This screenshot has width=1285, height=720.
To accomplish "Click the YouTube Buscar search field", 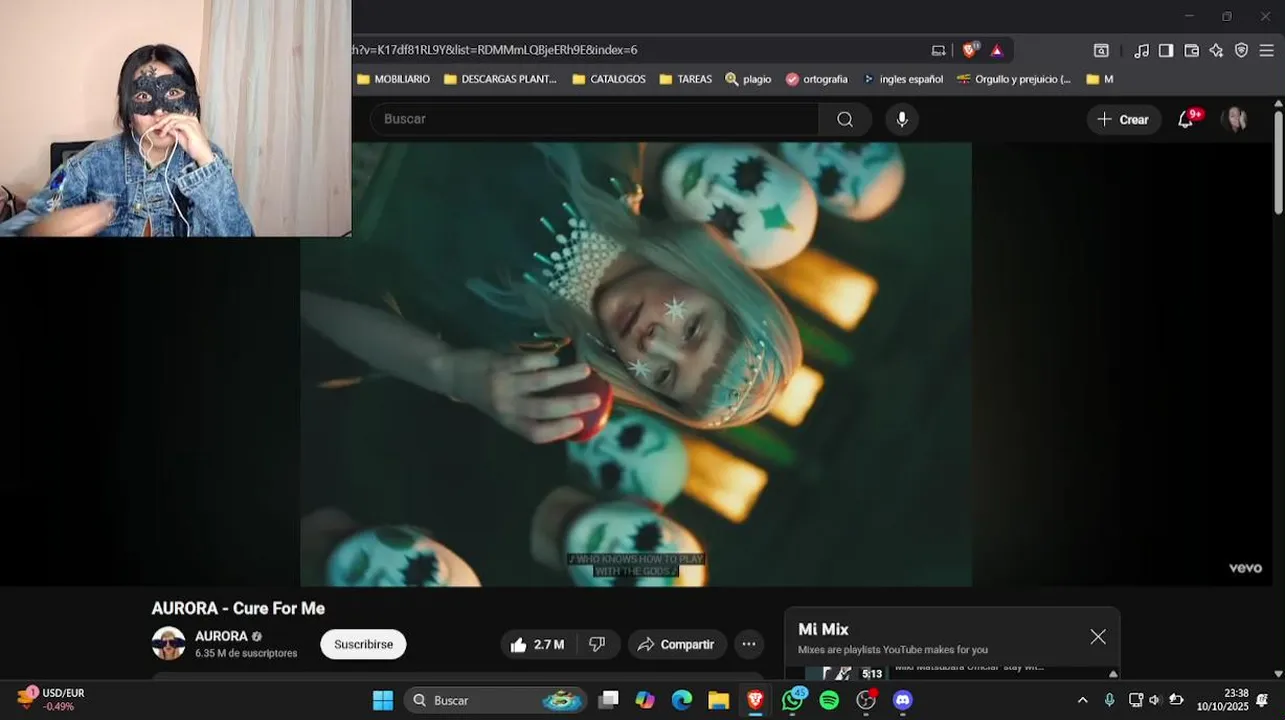I will (x=594, y=119).
